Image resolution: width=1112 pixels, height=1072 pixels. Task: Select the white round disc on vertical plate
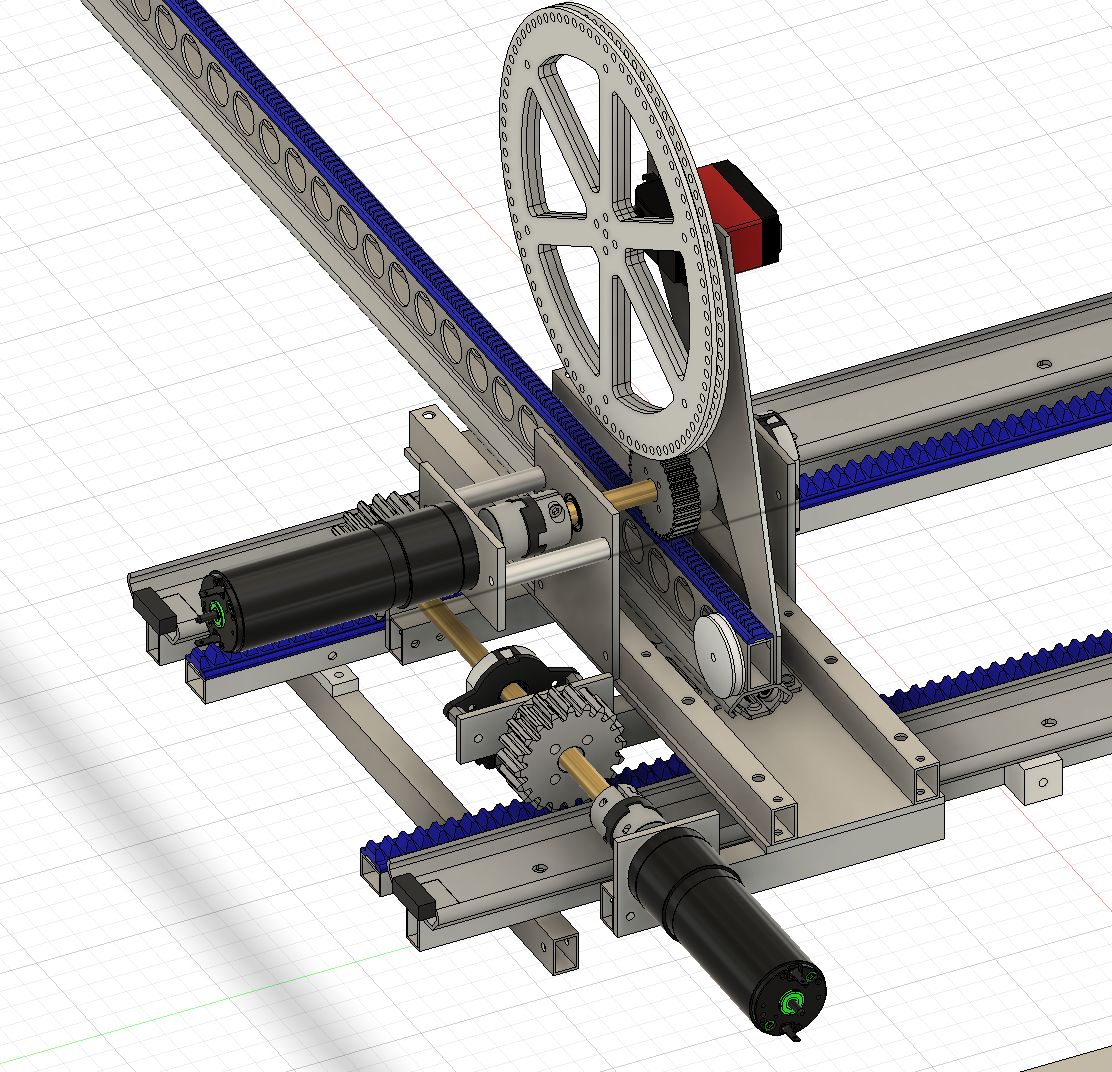tap(718, 654)
